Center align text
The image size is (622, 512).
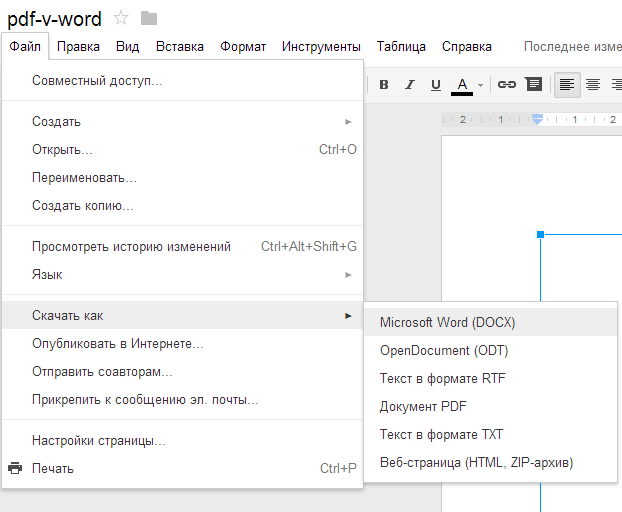(x=593, y=84)
